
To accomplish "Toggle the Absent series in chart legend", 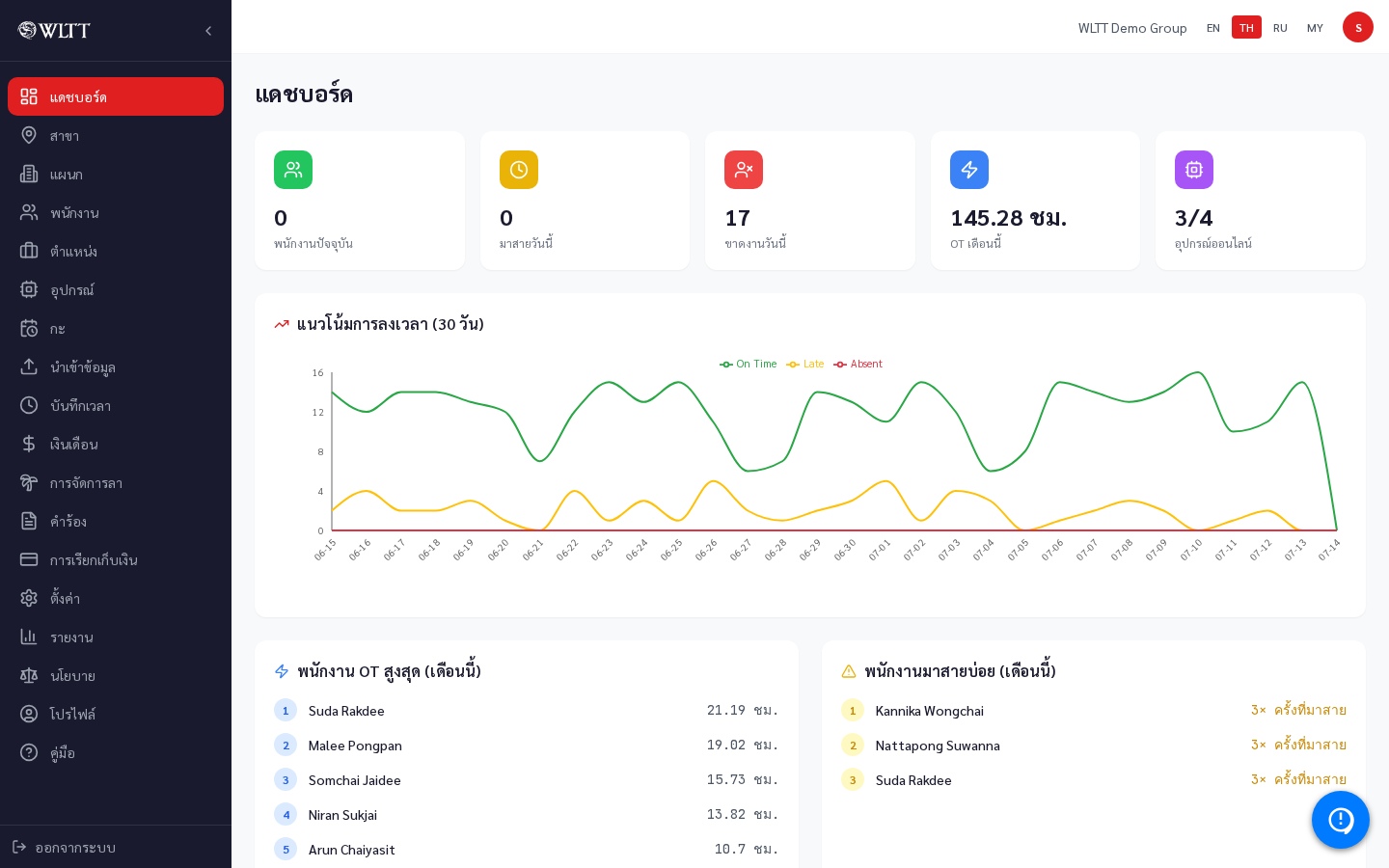I will tap(858, 364).
